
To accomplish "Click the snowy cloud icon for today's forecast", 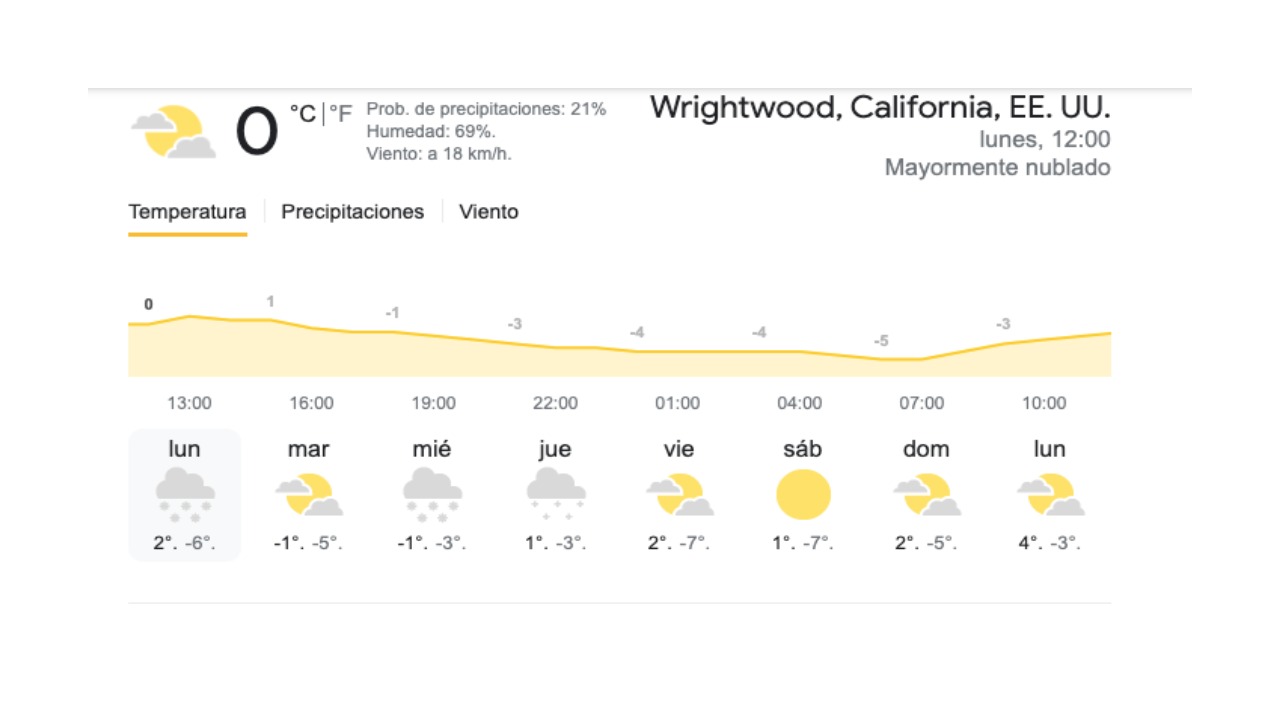I will click(x=185, y=494).
